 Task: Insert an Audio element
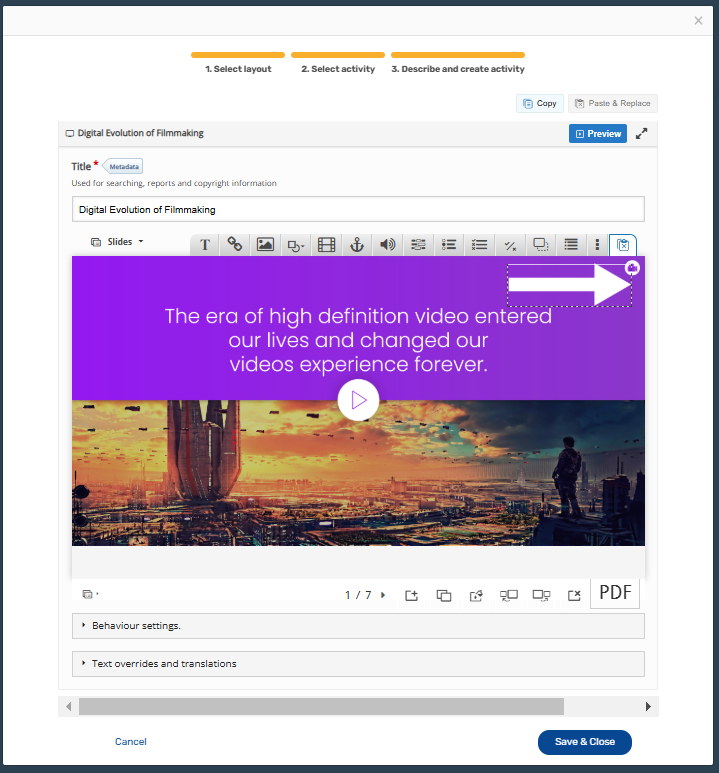click(x=388, y=245)
